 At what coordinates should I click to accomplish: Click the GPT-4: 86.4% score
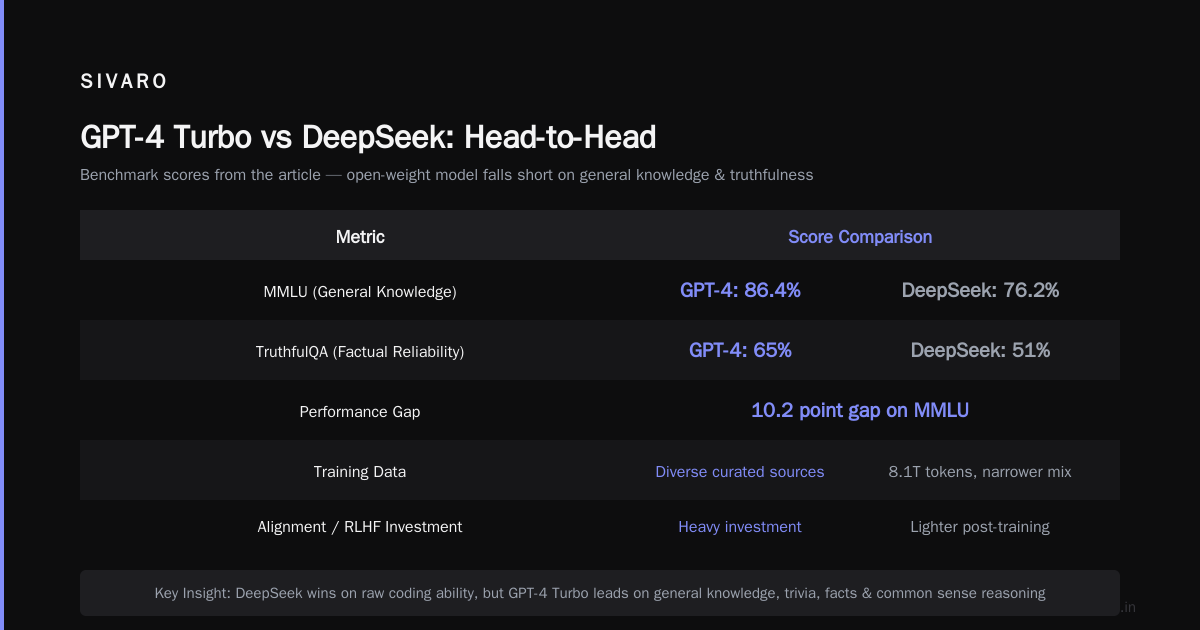tap(740, 290)
